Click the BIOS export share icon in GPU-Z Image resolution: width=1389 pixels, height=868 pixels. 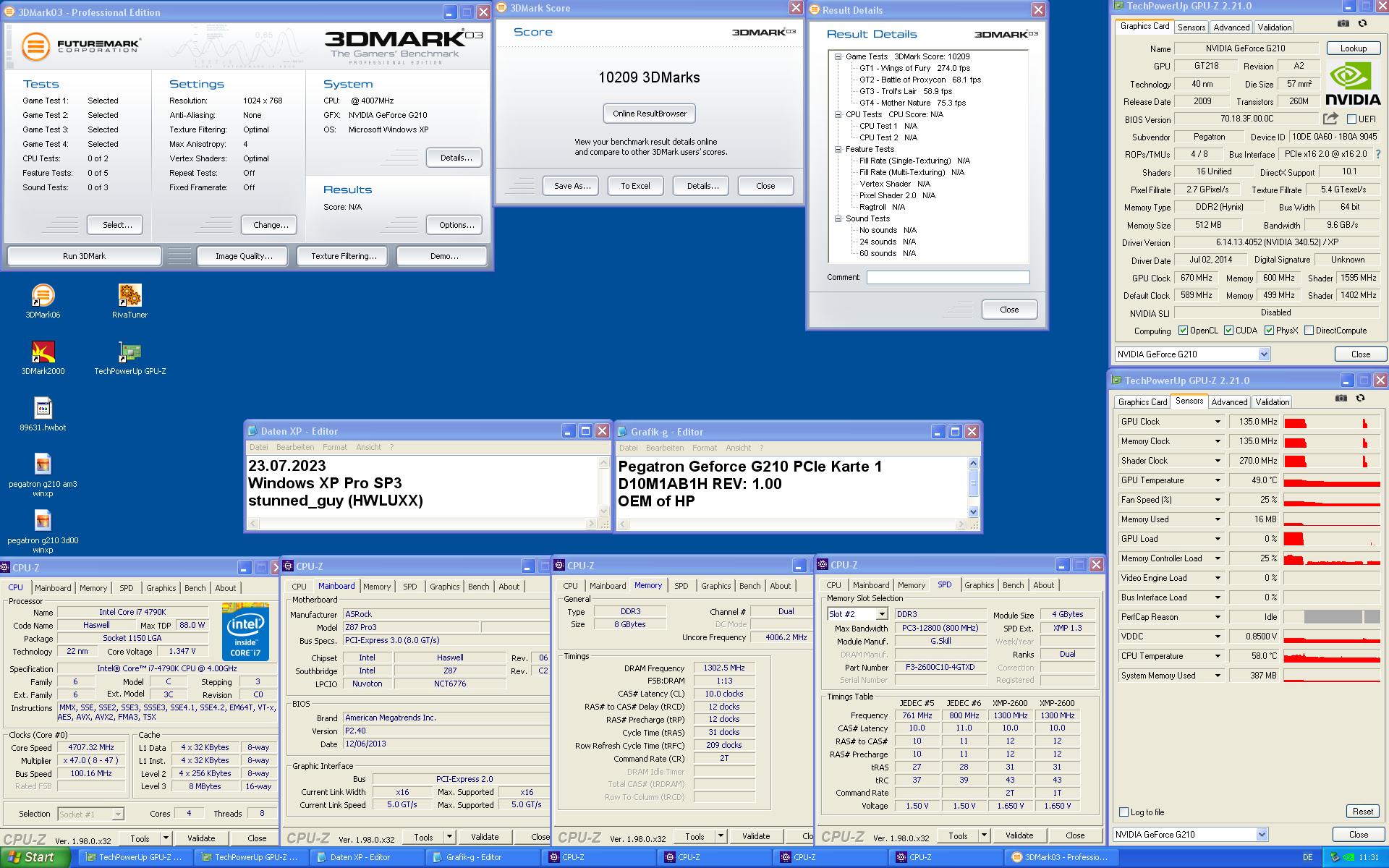pyautogui.click(x=1330, y=119)
